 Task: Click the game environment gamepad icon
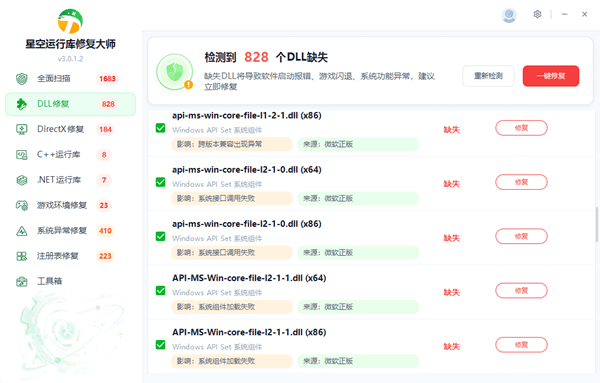click(x=22, y=205)
